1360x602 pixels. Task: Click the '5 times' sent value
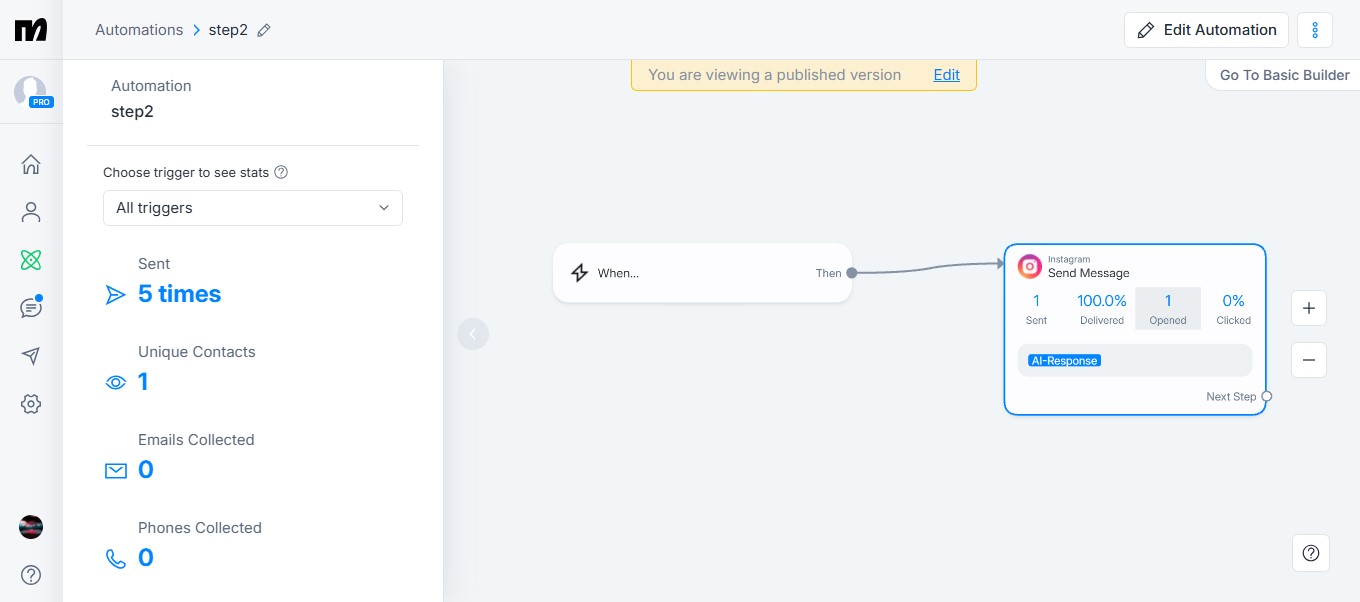pyautogui.click(x=180, y=294)
